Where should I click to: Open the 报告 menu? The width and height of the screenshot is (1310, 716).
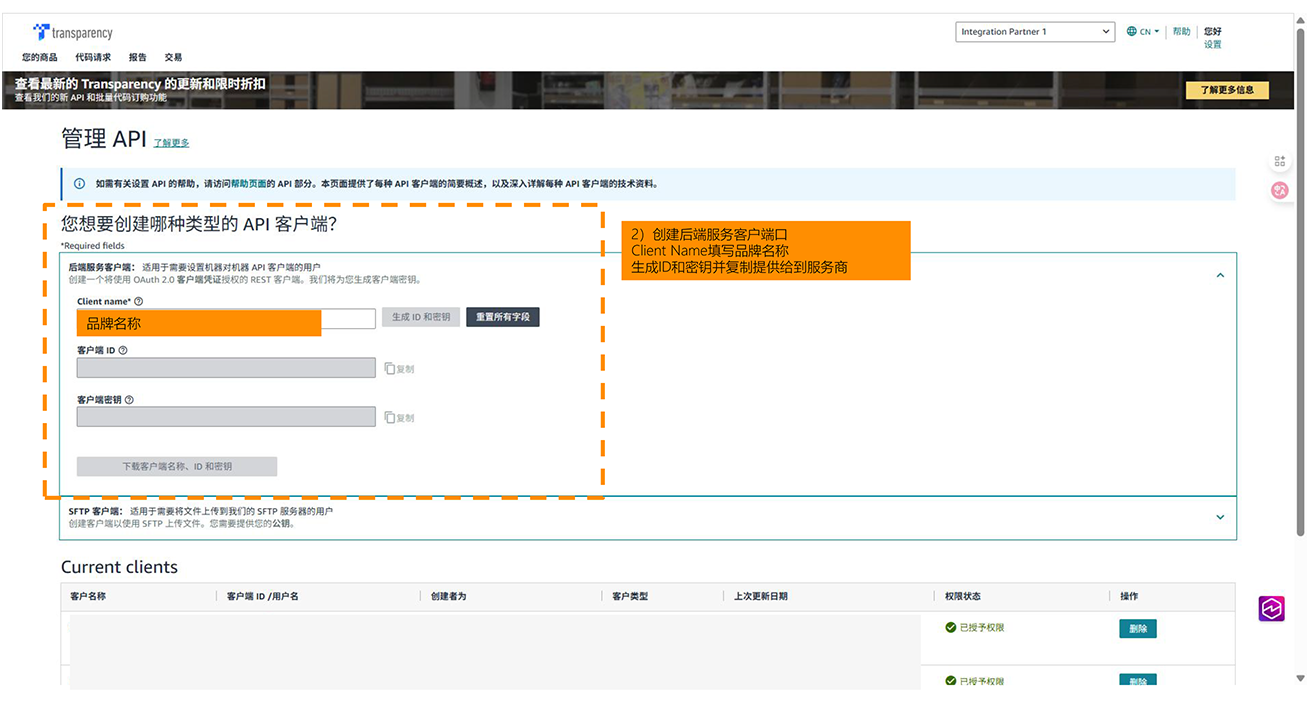pos(138,58)
